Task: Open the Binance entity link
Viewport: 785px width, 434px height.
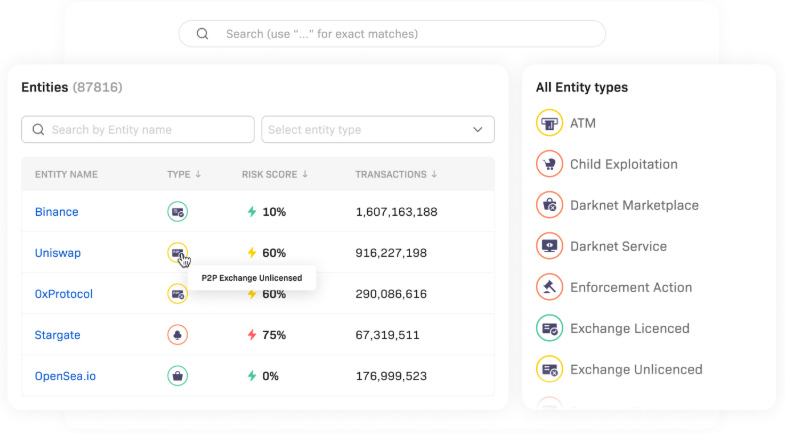Action: coord(56,212)
